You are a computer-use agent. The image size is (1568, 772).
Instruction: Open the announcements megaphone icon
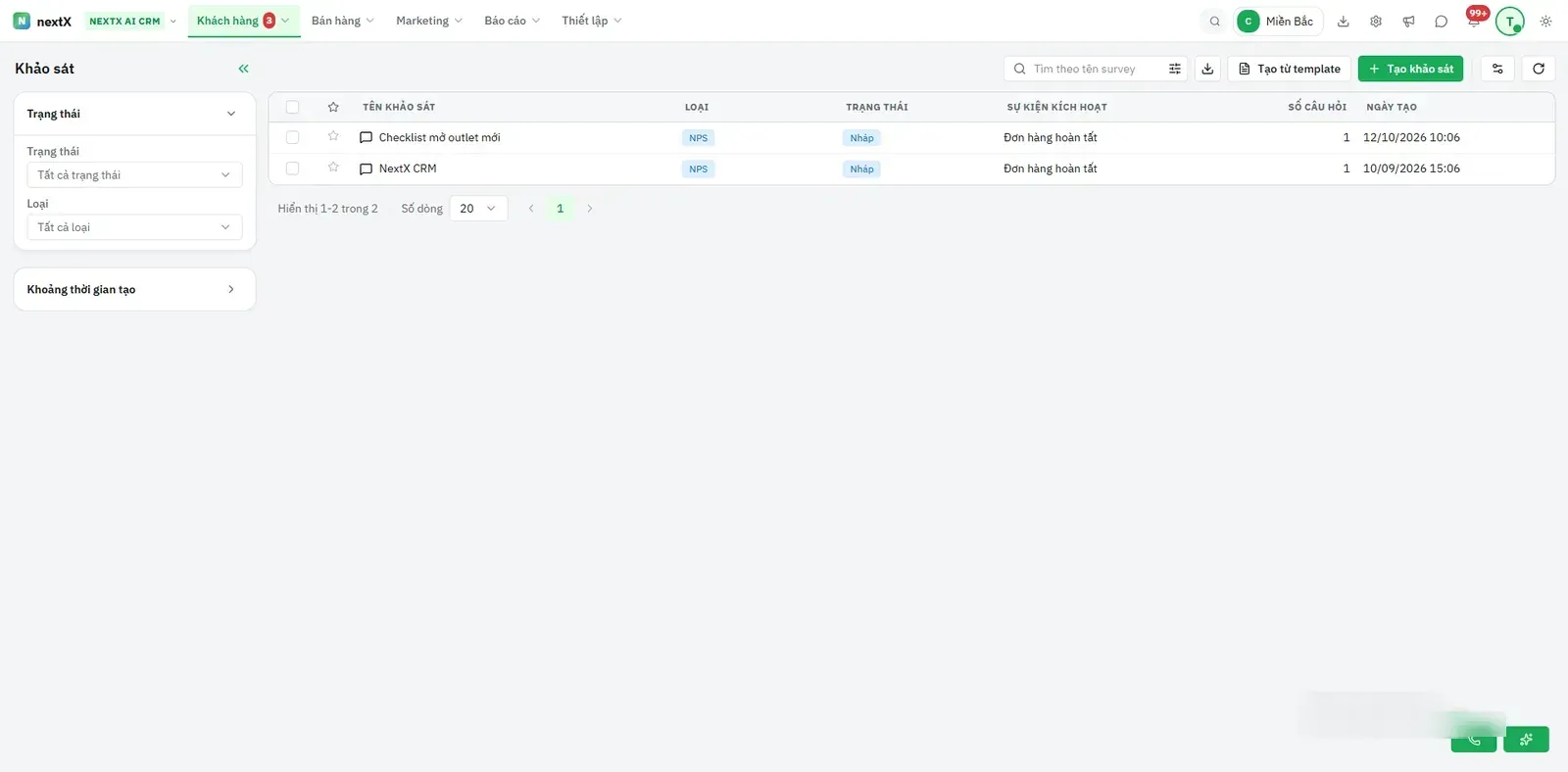(1408, 21)
